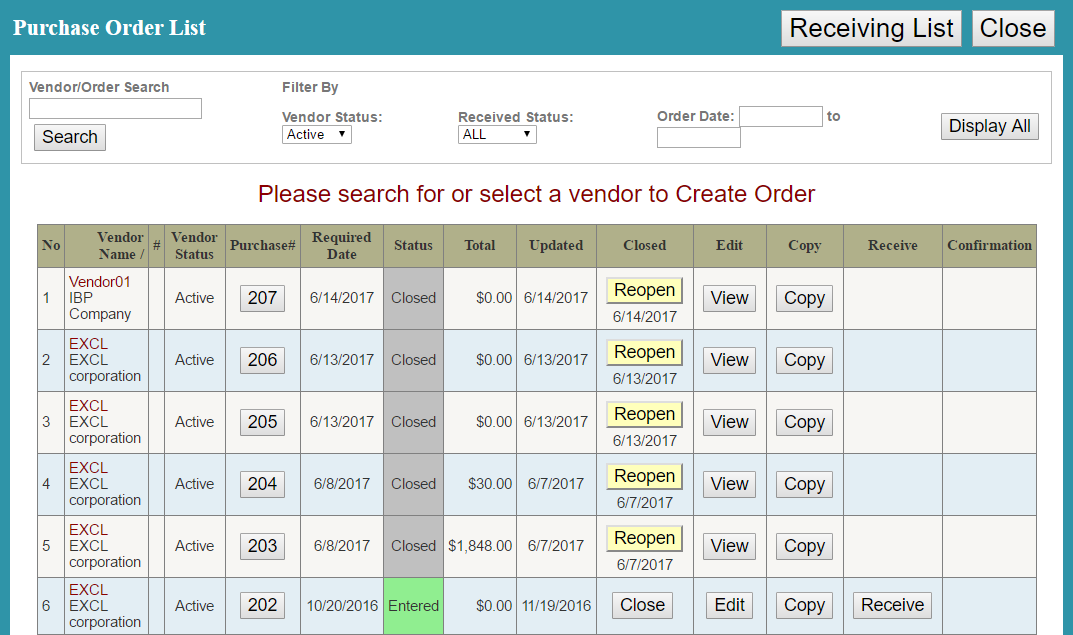Open the Receiving List
Screen dimensions: 1073x635
pyautogui.click(x=871, y=28)
